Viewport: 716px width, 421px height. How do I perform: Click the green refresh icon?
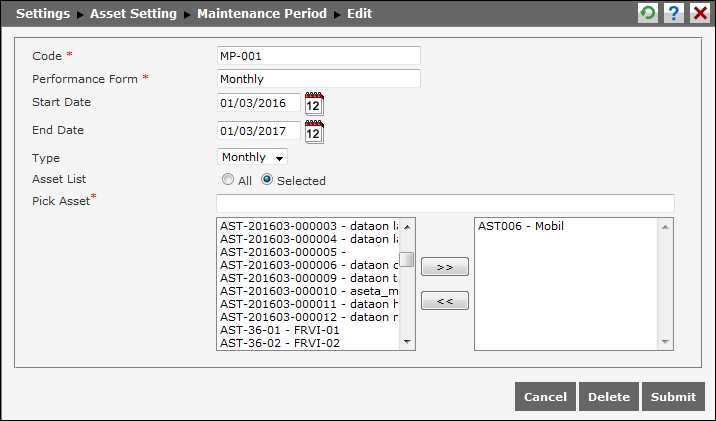(648, 13)
